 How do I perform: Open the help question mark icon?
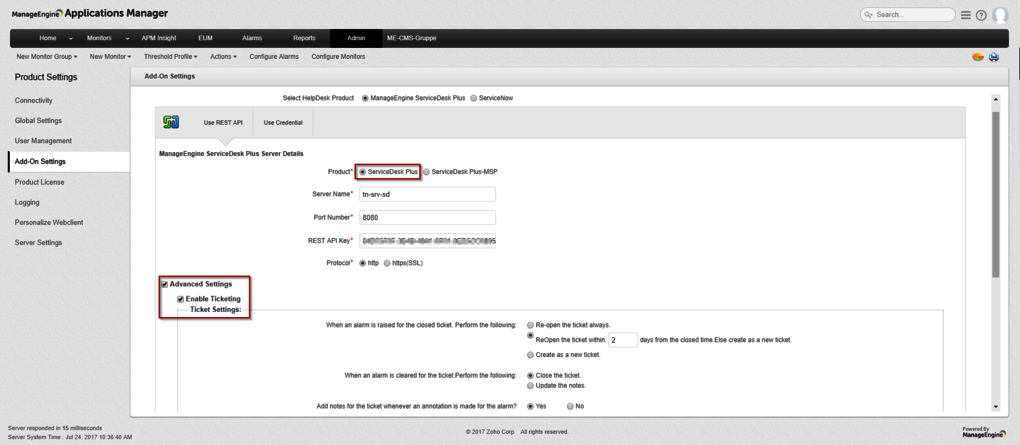pyautogui.click(x=981, y=15)
